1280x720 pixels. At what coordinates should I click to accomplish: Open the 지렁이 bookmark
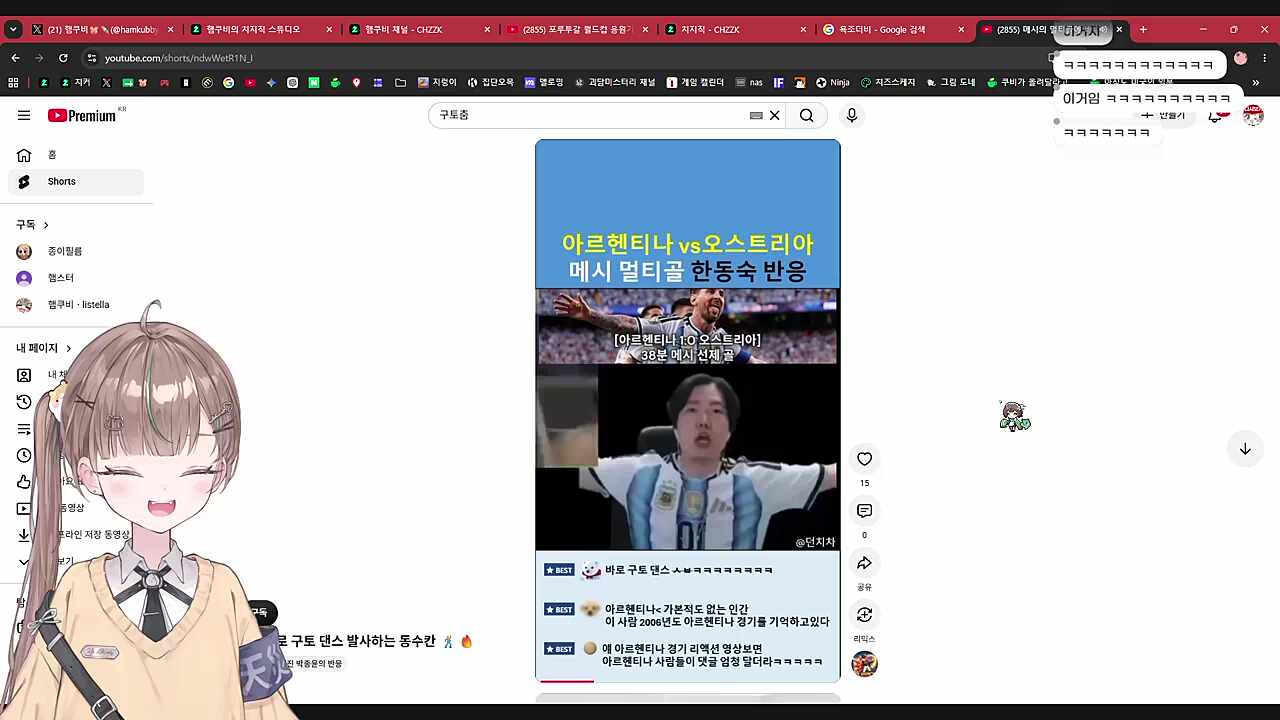tap(437, 83)
